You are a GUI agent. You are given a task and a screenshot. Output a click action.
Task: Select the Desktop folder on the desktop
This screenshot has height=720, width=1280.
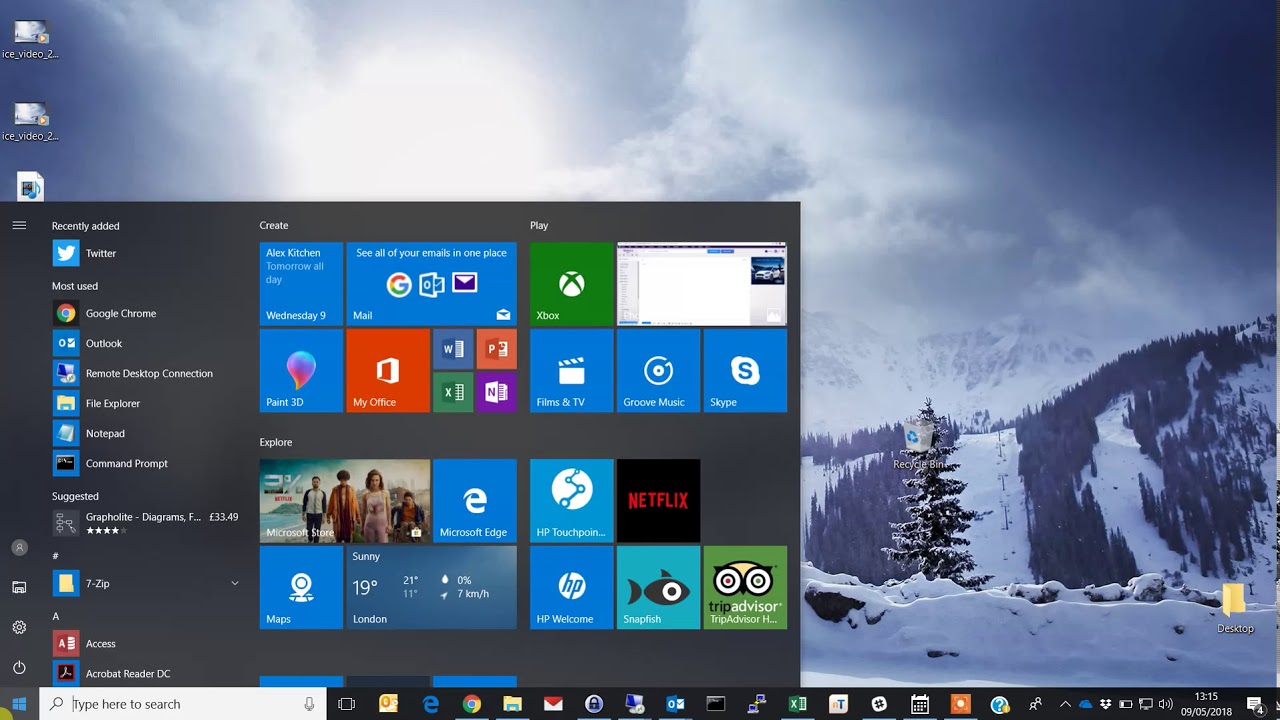[1235, 608]
